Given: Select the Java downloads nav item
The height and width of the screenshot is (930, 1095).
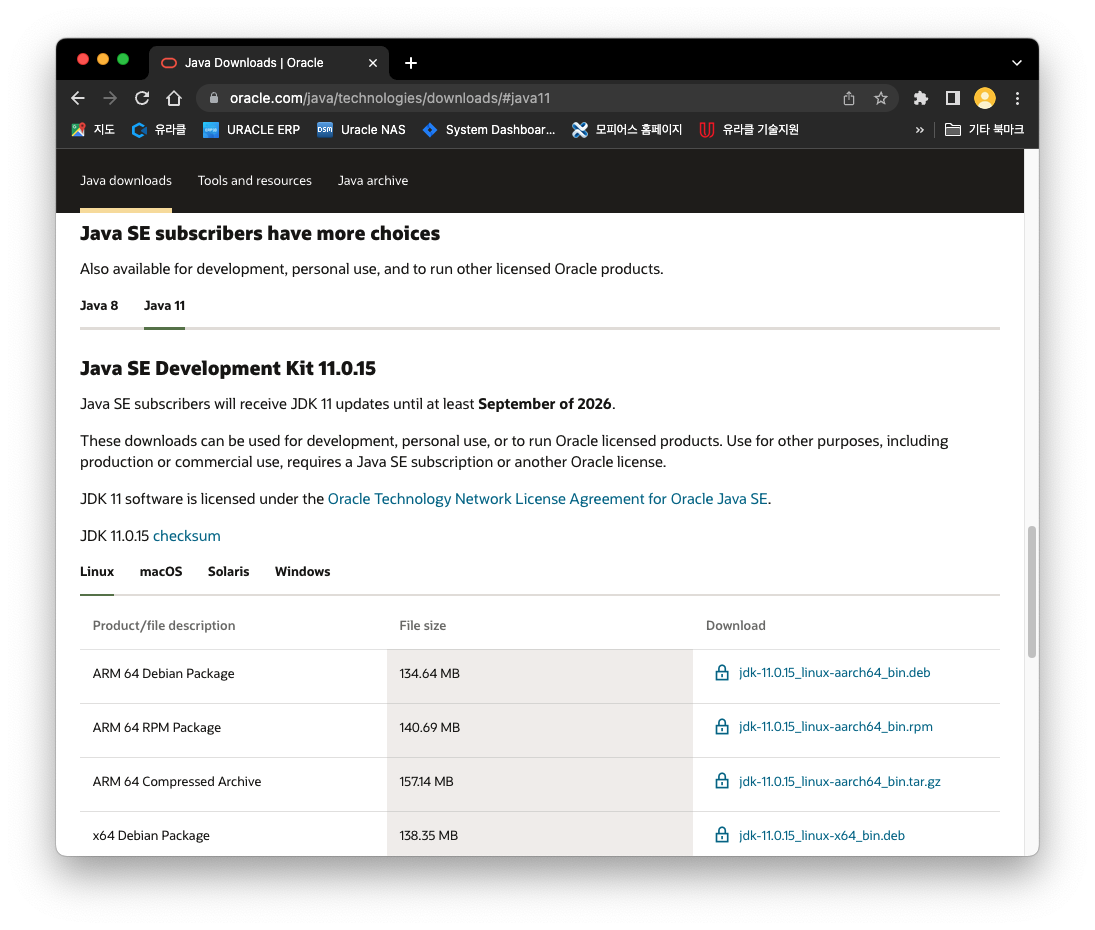Looking at the screenshot, I should [126, 181].
